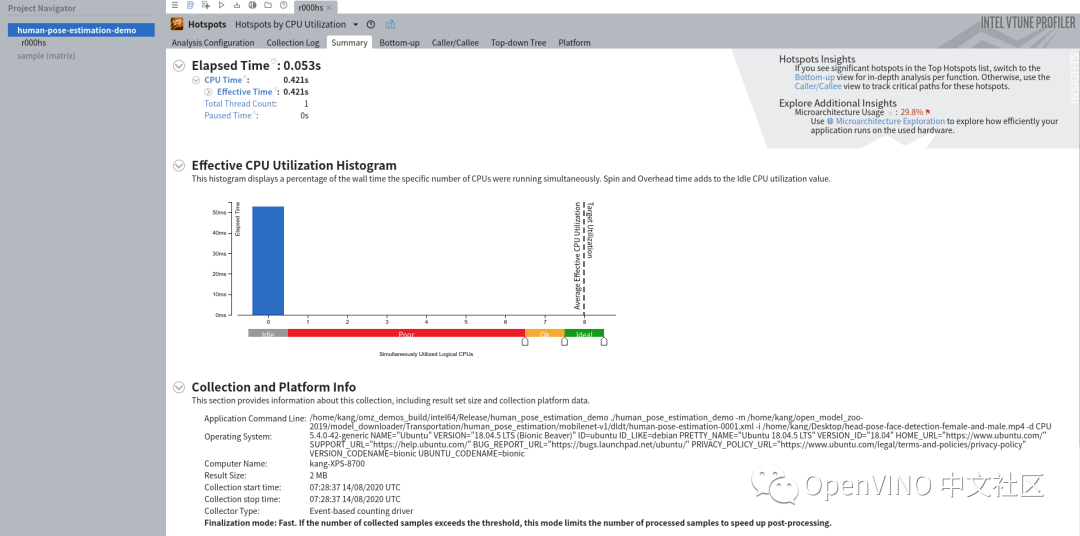Open the hamburger menu in top toolbar
The width and height of the screenshot is (1080, 536).
pos(175,6)
